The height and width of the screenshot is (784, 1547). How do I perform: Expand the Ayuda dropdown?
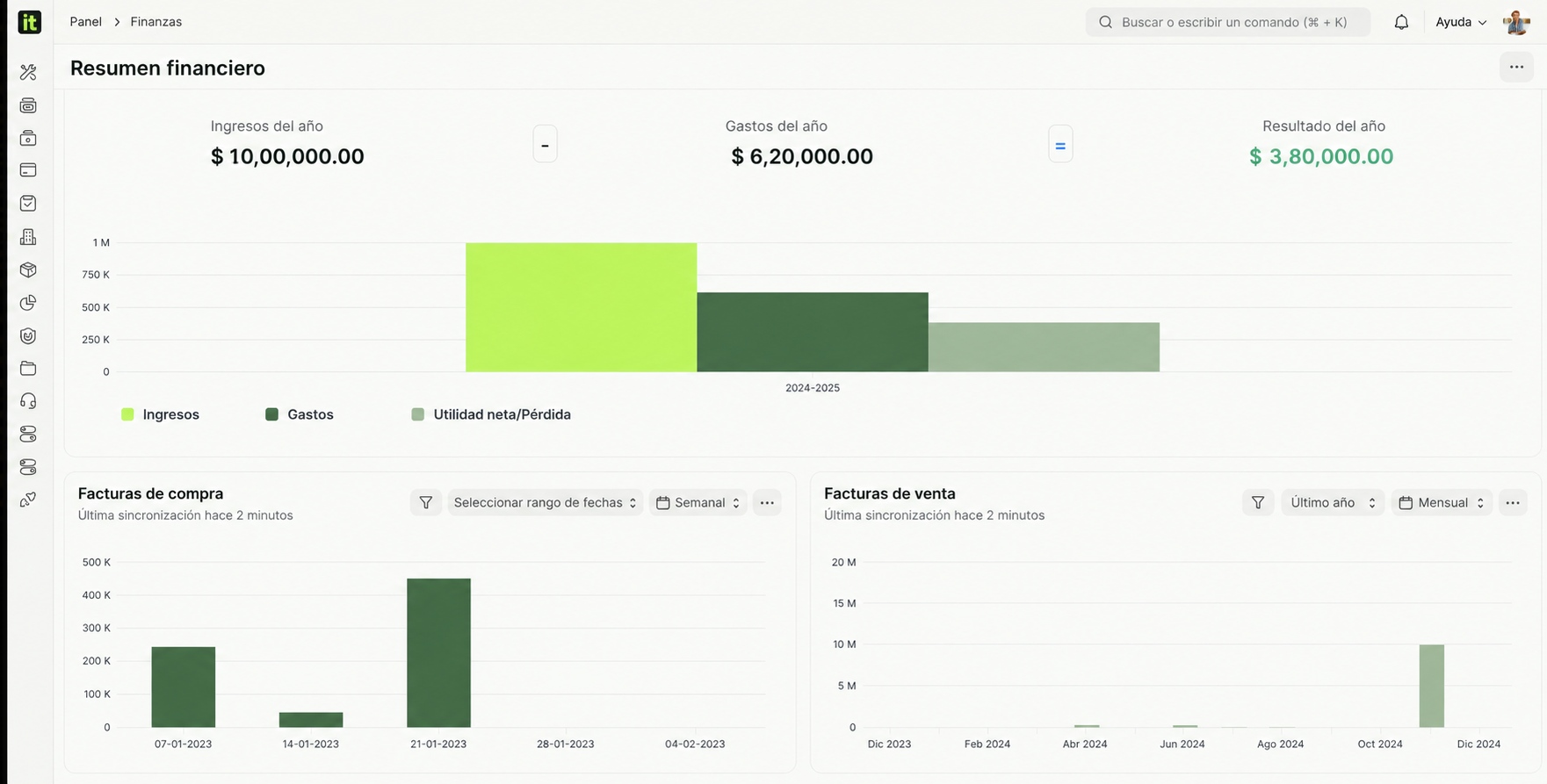pos(1461,22)
